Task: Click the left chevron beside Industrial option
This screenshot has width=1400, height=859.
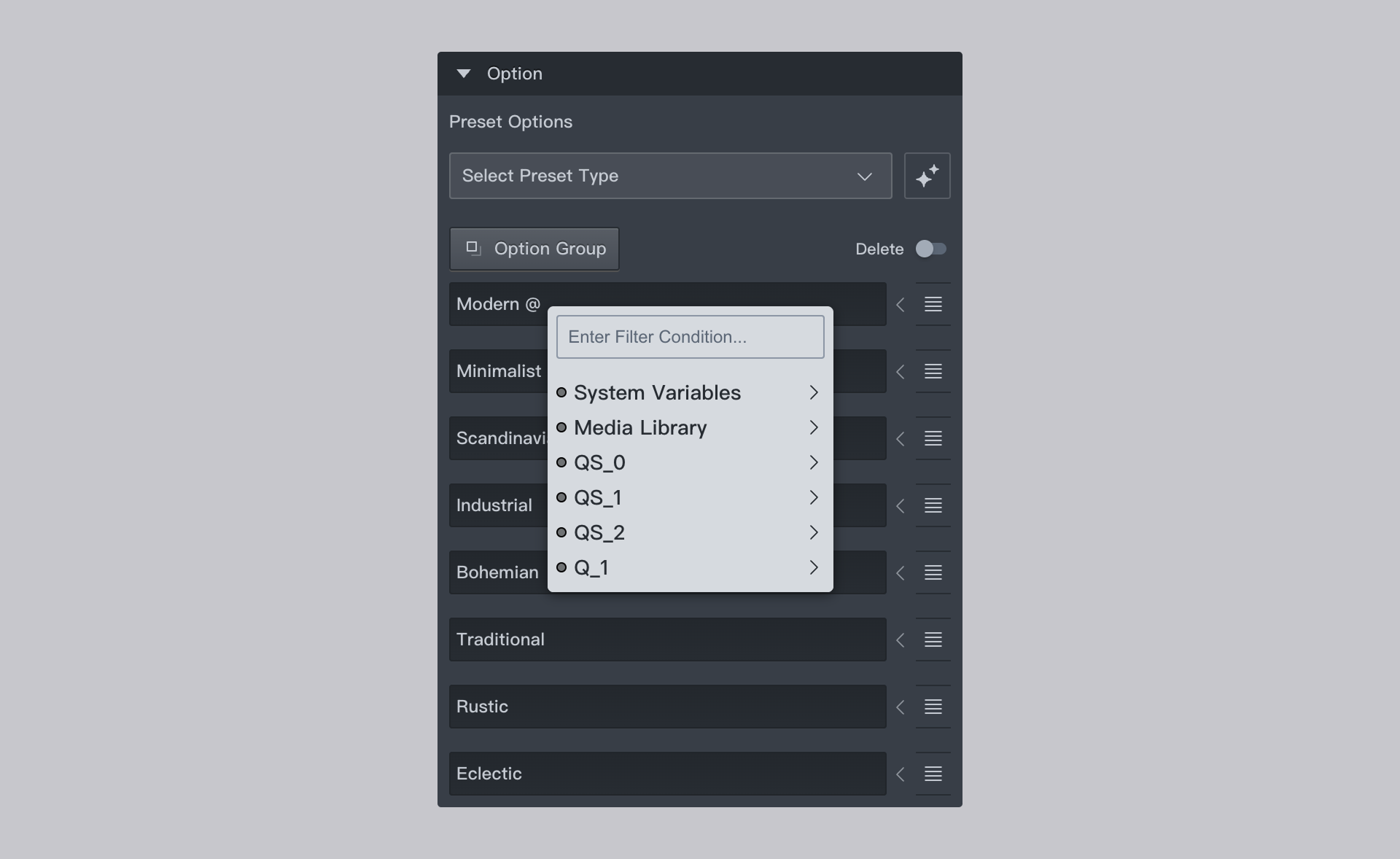Action: pos(901,506)
